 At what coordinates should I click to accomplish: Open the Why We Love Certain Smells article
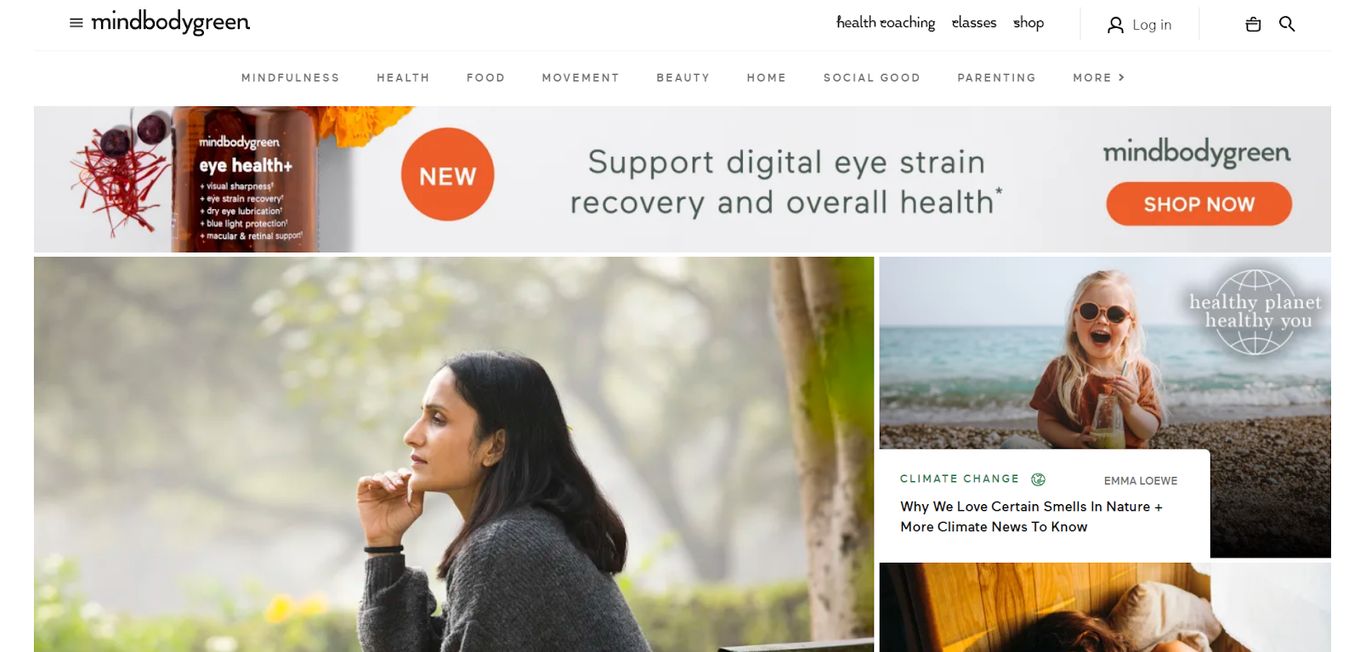pyautogui.click(x=1031, y=517)
